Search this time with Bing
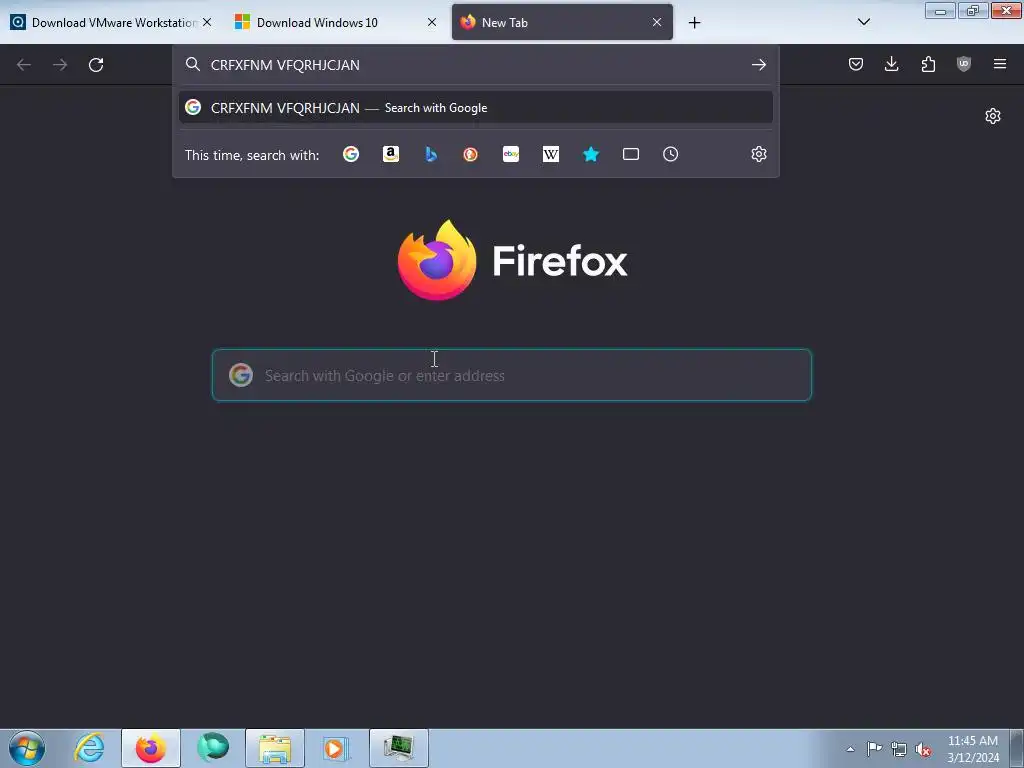Screen dimensions: 1024x768 pyautogui.click(x=430, y=154)
